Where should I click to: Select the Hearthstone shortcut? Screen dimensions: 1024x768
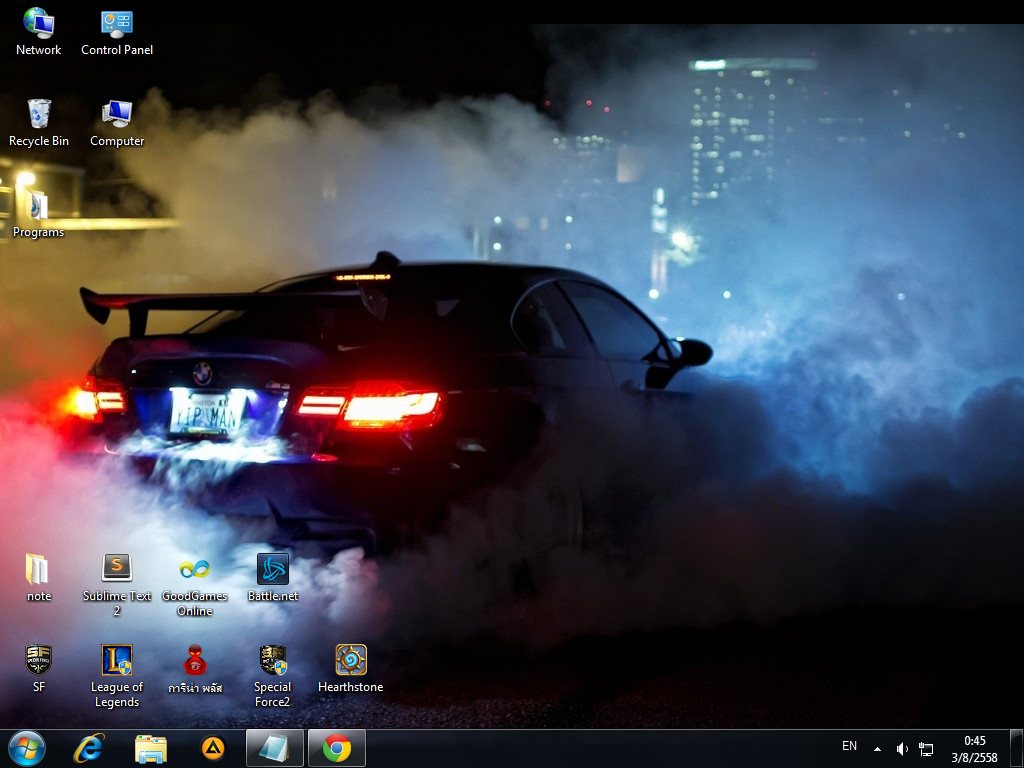[351, 669]
